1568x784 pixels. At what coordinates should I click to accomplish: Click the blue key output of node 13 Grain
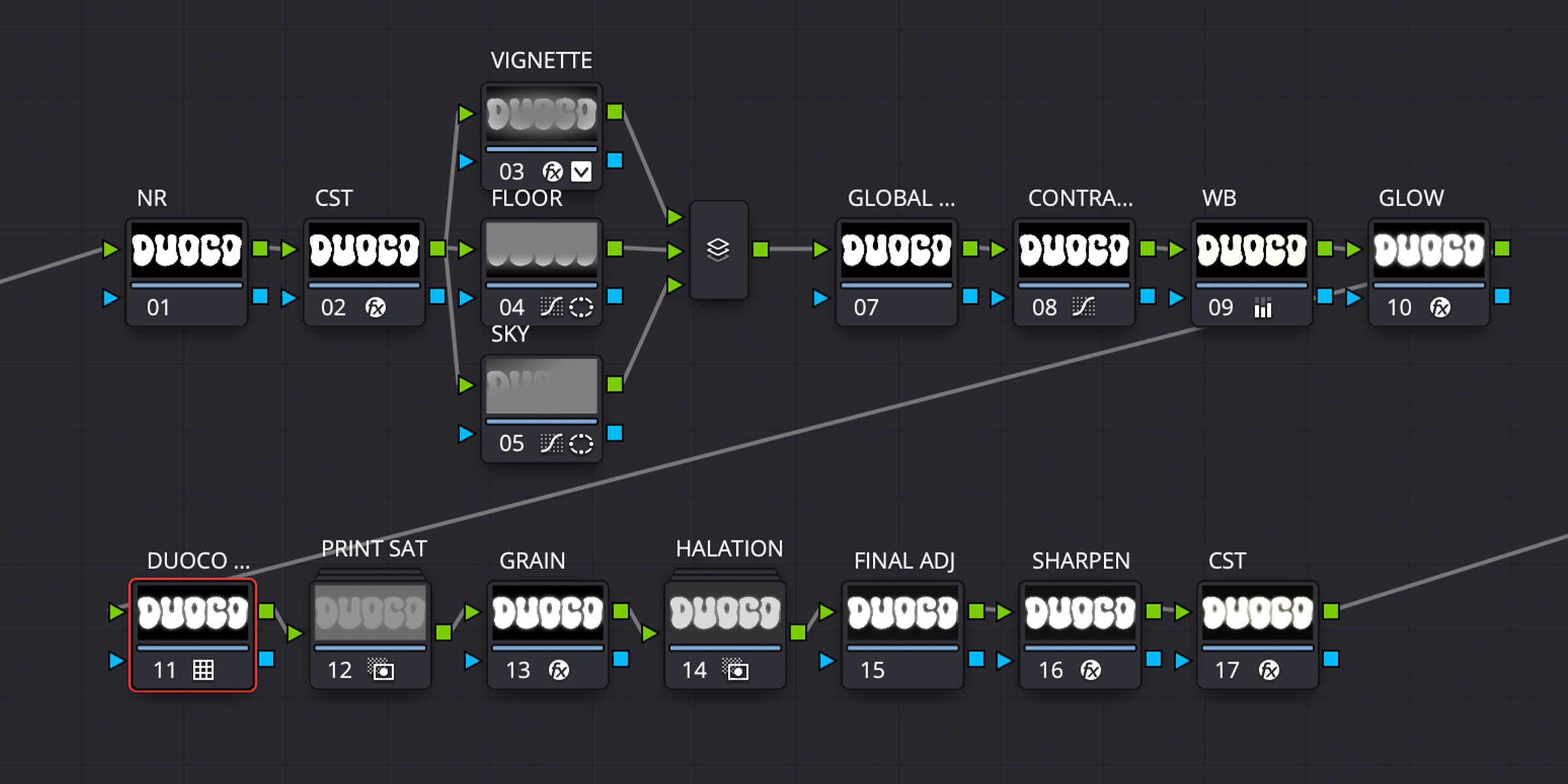pos(621,659)
